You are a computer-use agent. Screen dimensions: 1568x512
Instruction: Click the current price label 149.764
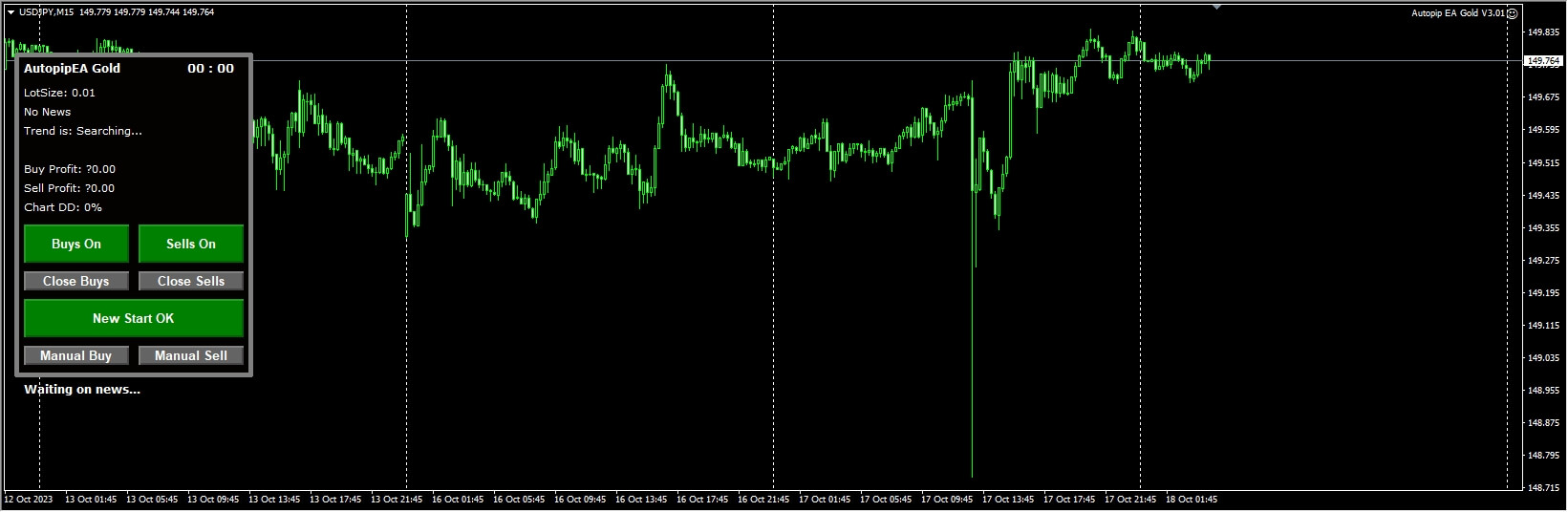click(x=1543, y=61)
